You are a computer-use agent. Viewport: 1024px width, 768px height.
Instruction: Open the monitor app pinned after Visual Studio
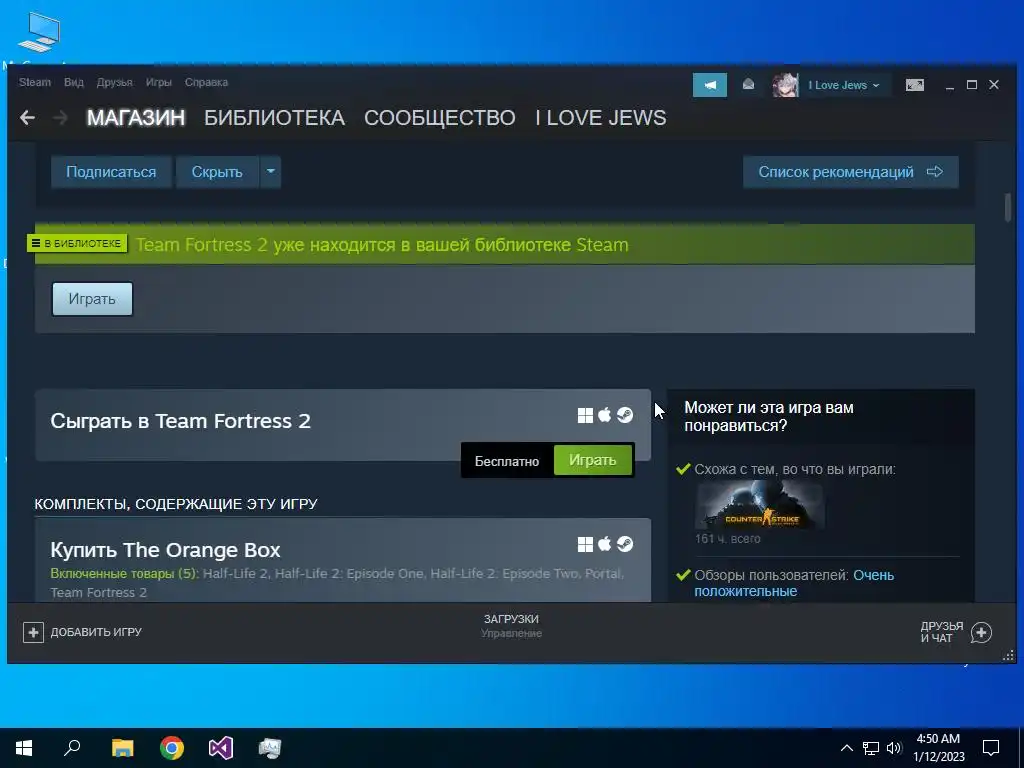pyautogui.click(x=269, y=748)
